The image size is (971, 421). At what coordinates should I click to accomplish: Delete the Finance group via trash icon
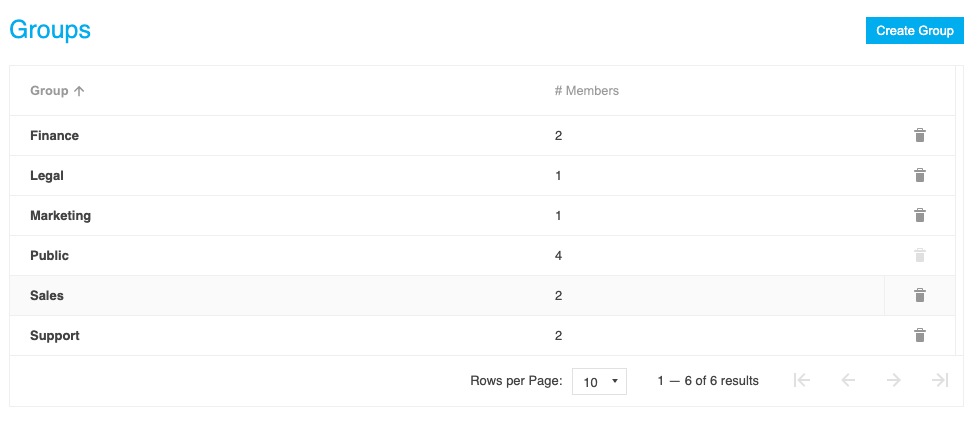point(920,135)
